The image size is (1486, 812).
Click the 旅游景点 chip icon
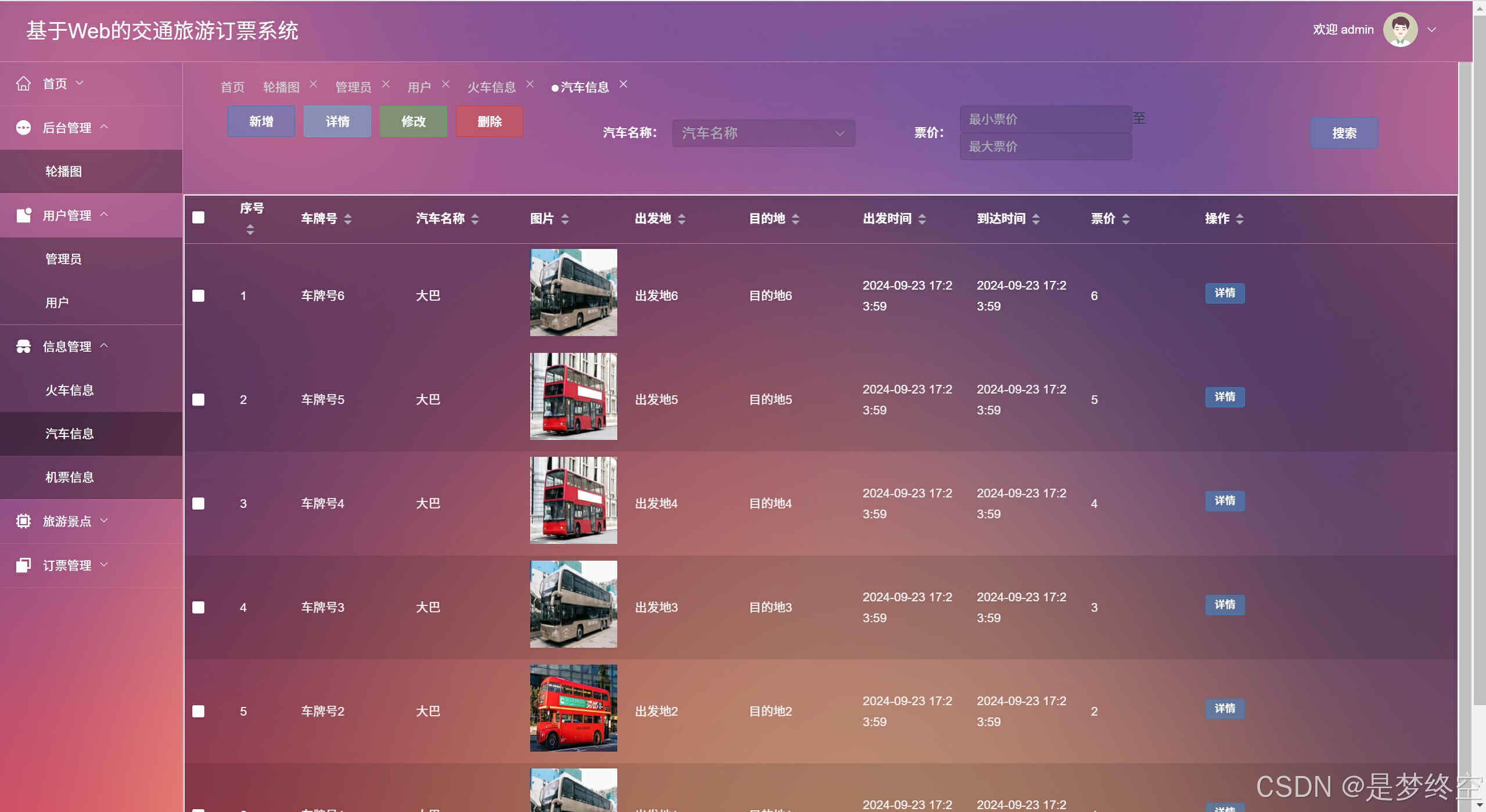[x=23, y=521]
